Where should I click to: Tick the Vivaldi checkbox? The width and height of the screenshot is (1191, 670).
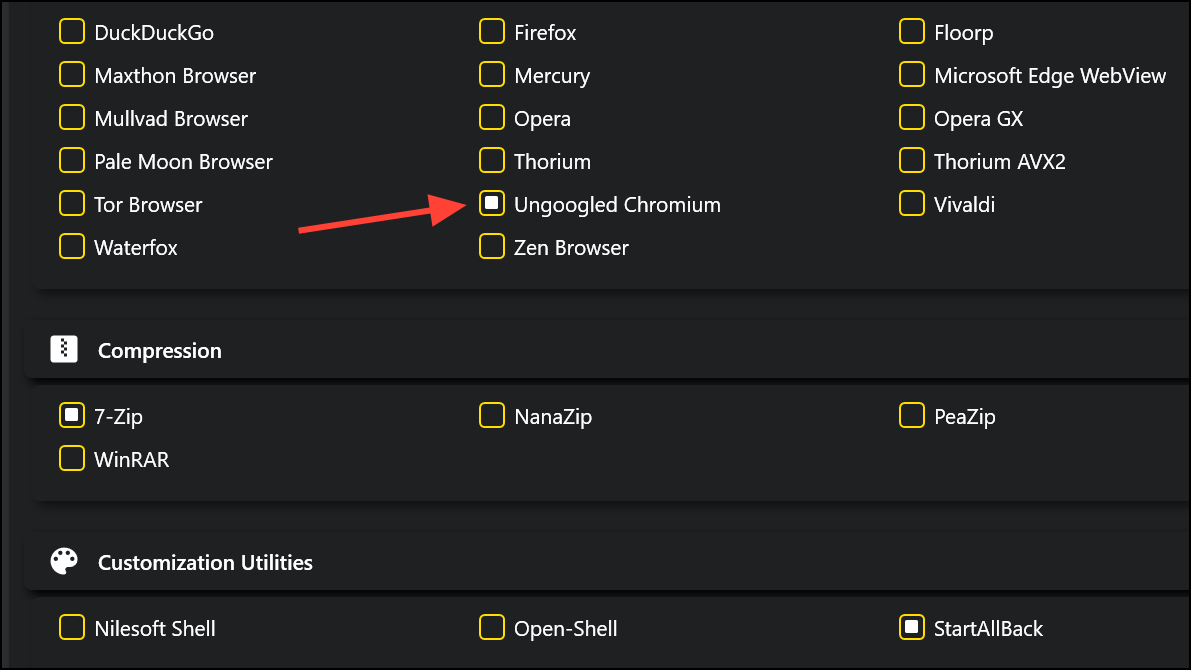(911, 204)
